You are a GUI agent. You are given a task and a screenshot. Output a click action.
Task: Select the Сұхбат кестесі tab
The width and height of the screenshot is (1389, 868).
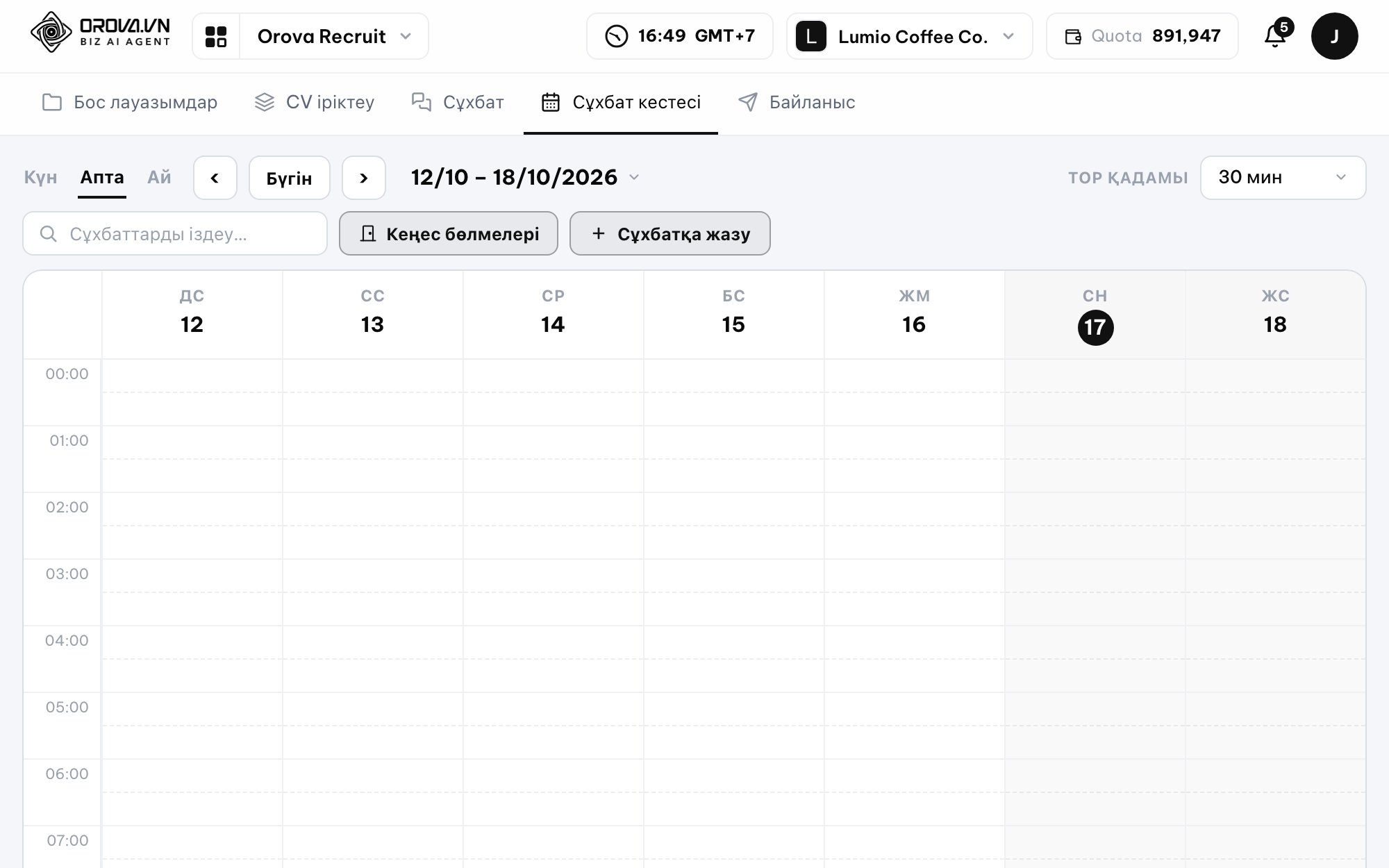pyautogui.click(x=621, y=103)
